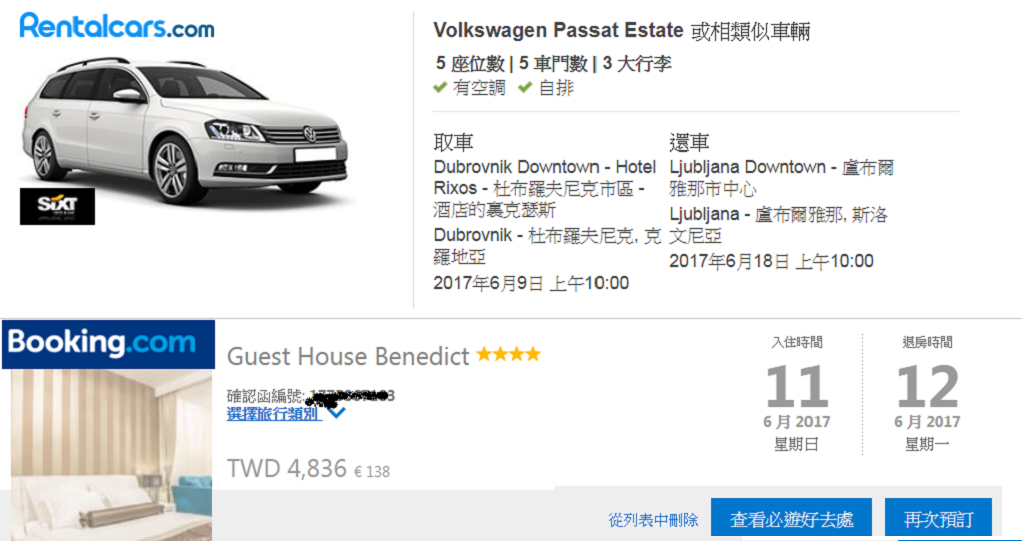Select the check-out date 12
Viewport: 1022px width, 541px height.
click(x=927, y=387)
